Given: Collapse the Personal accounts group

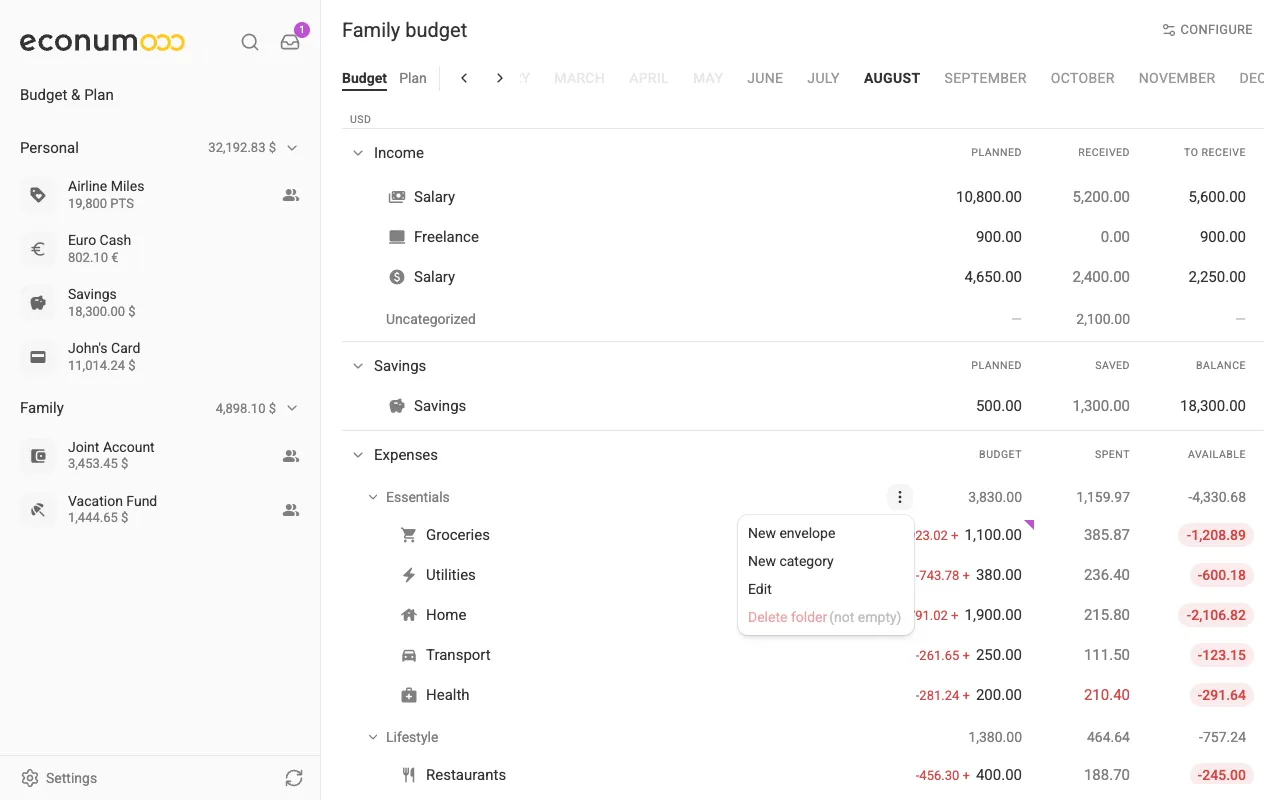Looking at the screenshot, I should (292, 148).
